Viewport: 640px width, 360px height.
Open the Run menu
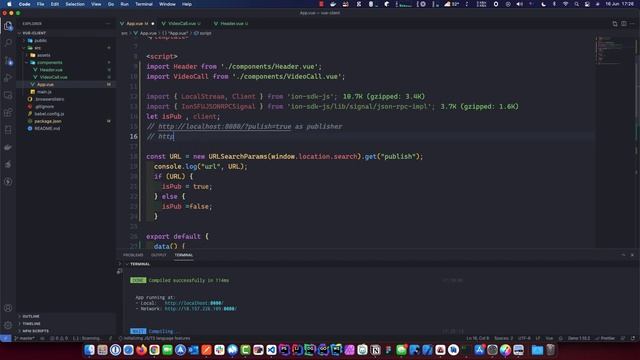coord(124,4)
